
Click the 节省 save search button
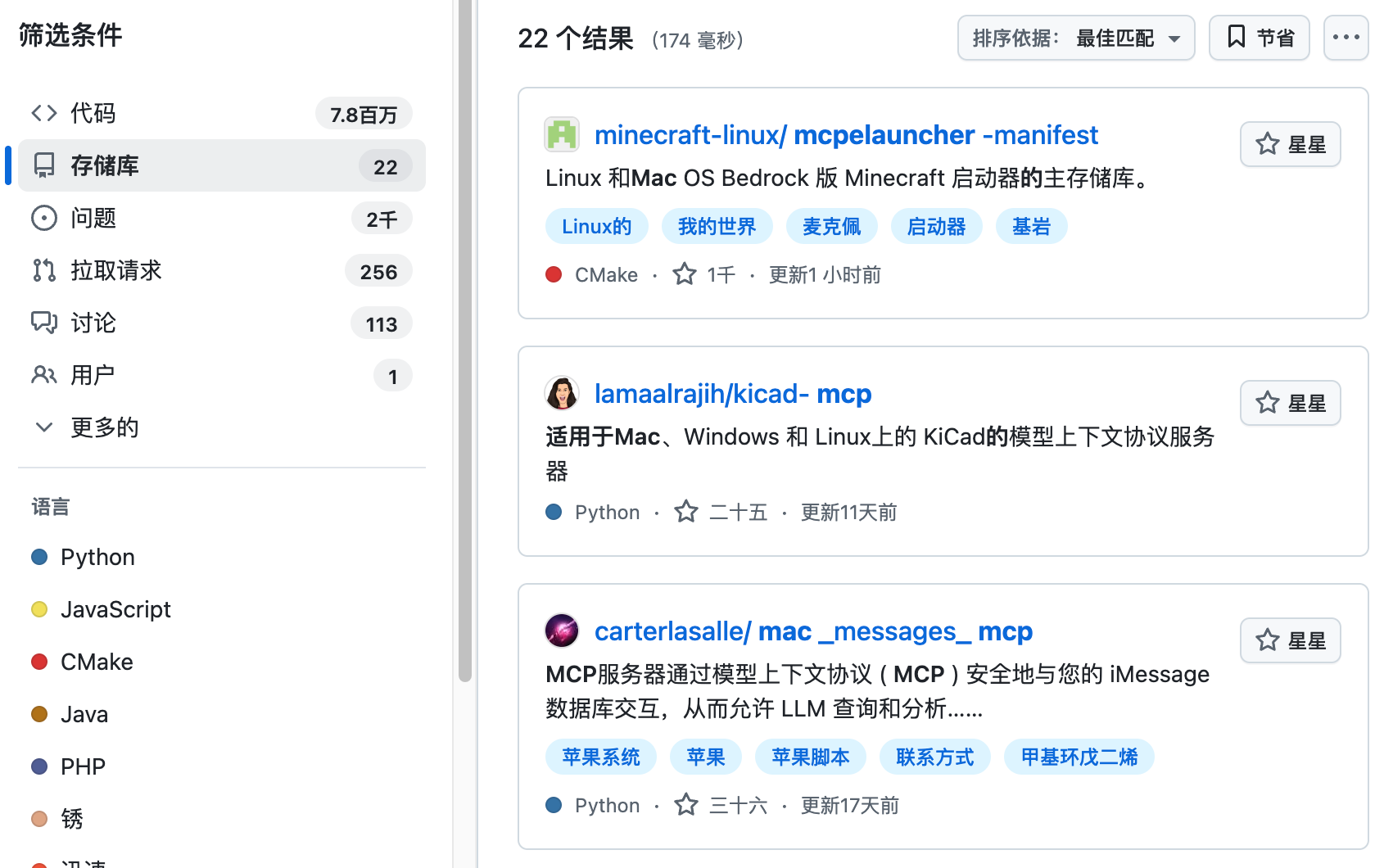tap(1260, 38)
